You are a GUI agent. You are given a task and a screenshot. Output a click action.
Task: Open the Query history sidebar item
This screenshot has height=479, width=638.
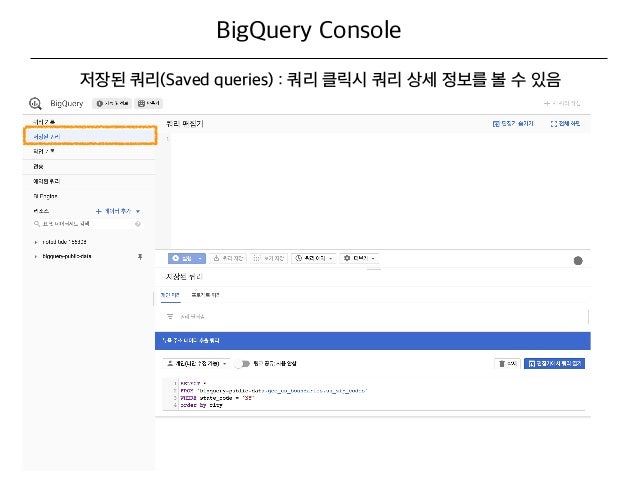click(x=44, y=122)
